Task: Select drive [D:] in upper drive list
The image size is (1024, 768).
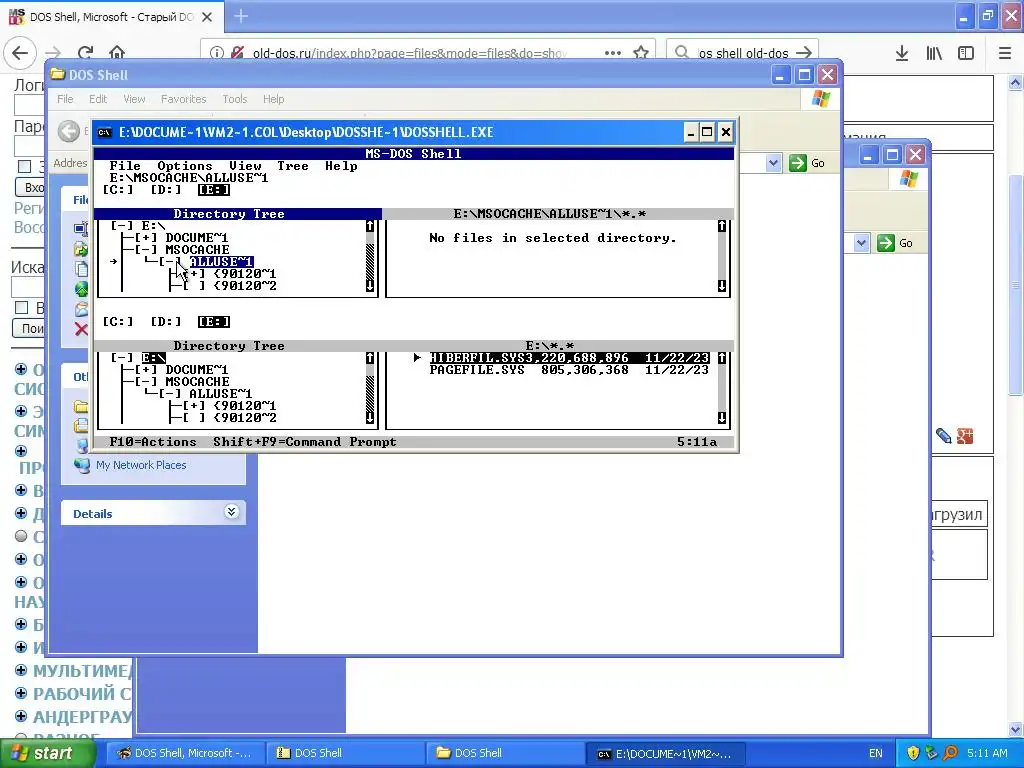Action: tap(166, 190)
